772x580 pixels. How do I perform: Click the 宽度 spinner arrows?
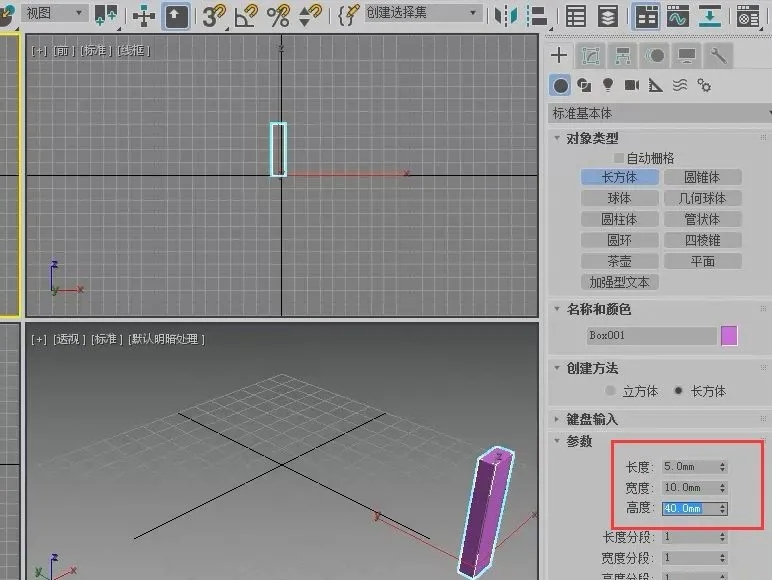[722, 487]
